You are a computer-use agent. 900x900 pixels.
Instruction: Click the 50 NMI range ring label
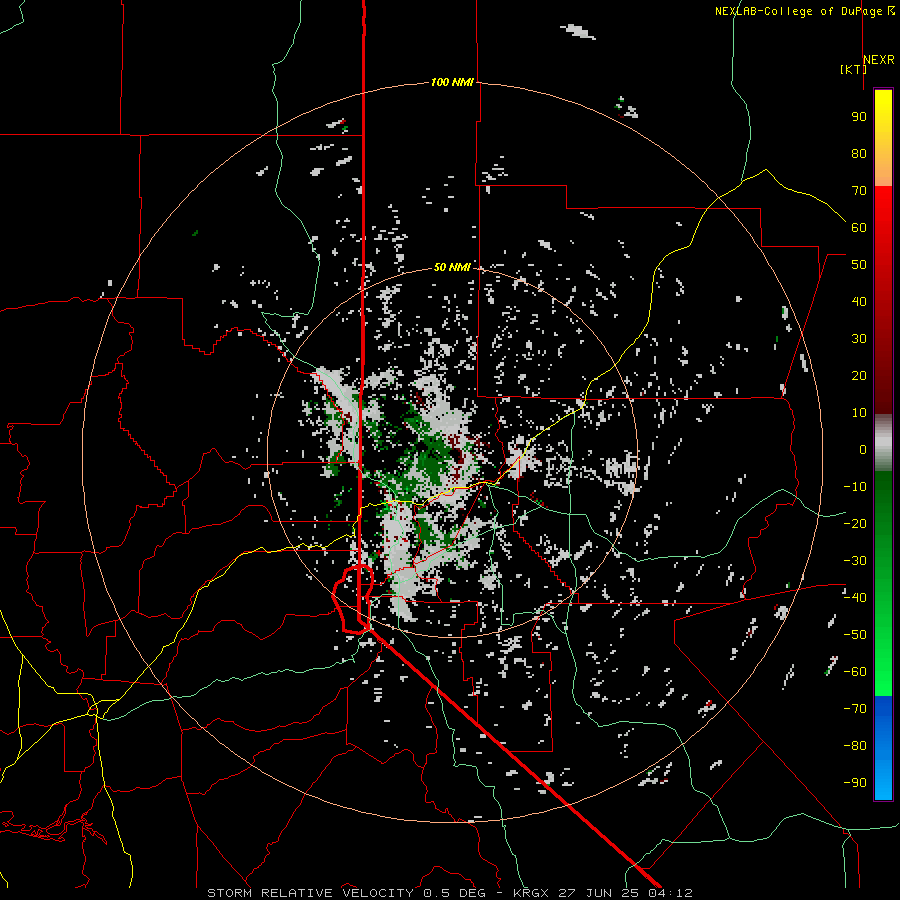(x=452, y=267)
